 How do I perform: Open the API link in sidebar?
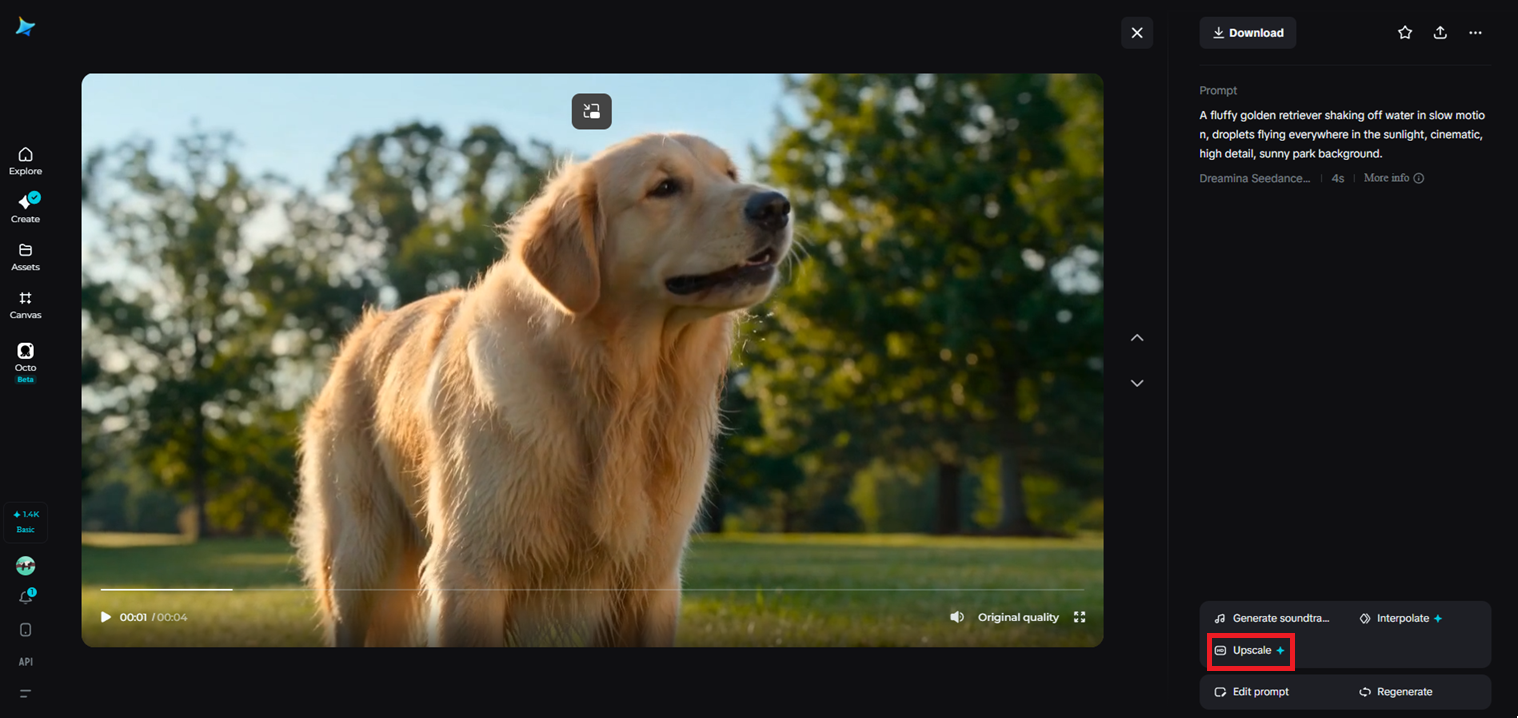pos(26,662)
